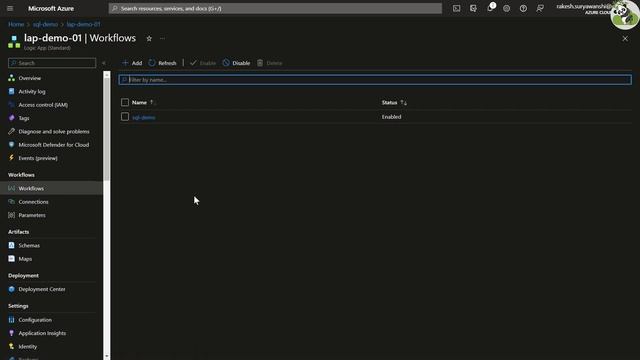Screen dimensions: 640x360
Task: Disable the selected workflow
Action: click(236, 63)
